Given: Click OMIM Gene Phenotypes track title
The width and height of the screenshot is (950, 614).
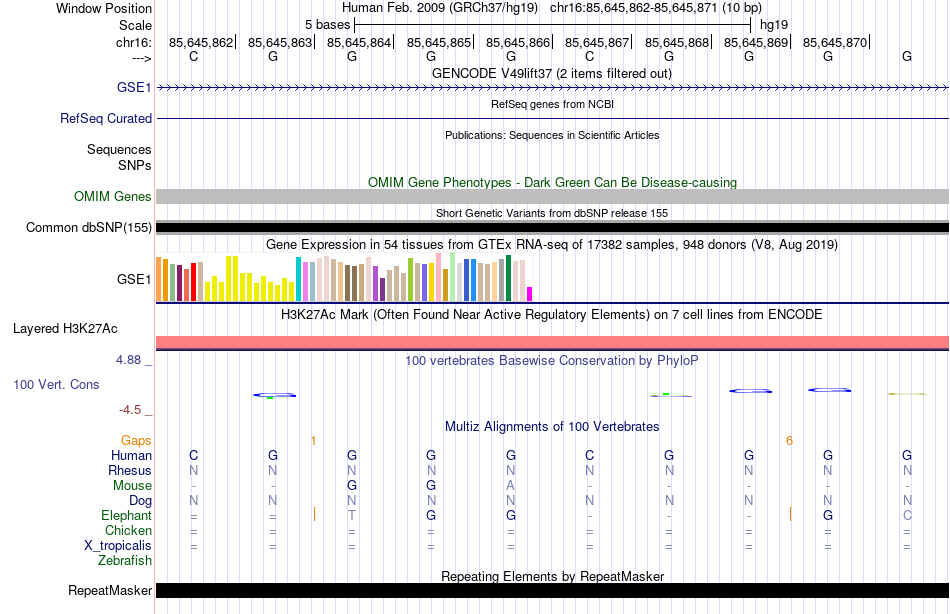Looking at the screenshot, I should click(552, 182).
